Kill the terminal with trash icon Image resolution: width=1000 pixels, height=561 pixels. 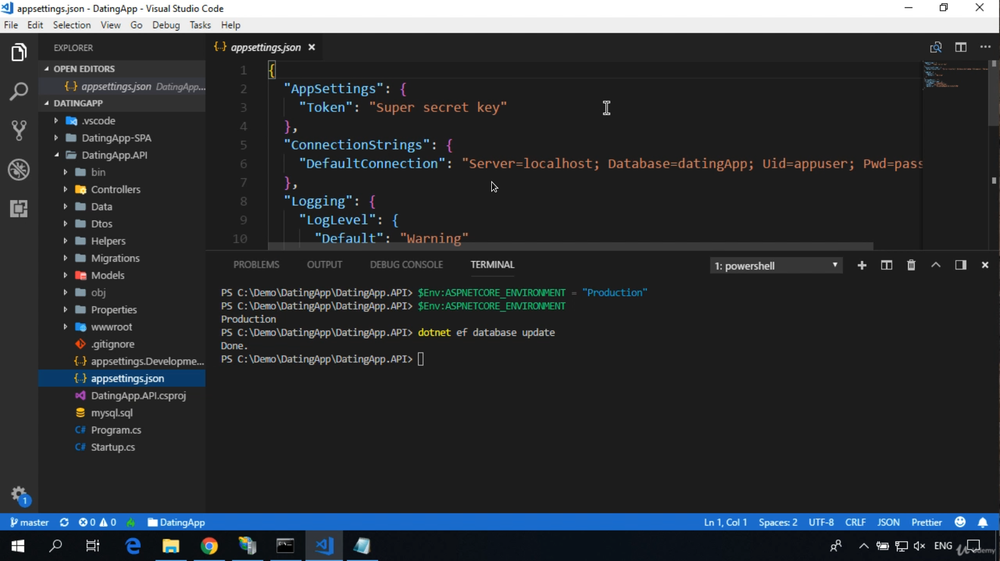click(911, 265)
